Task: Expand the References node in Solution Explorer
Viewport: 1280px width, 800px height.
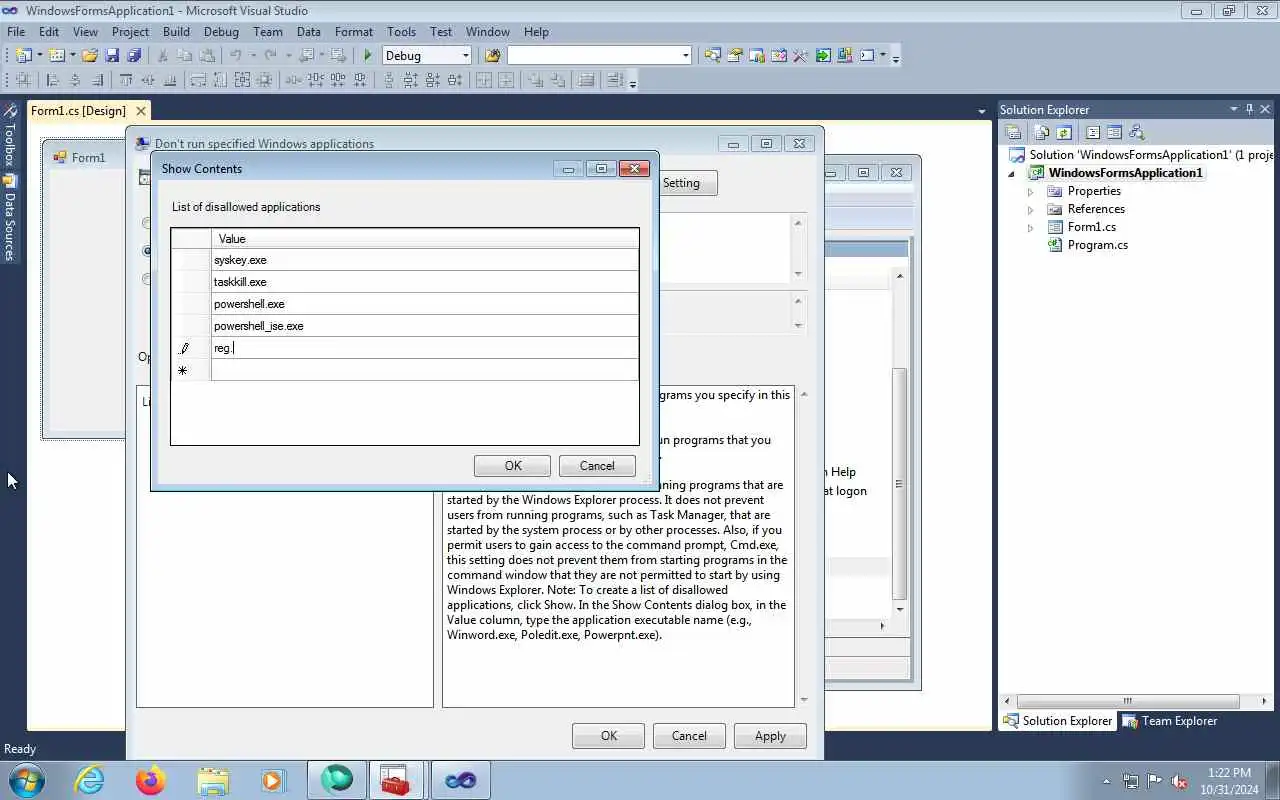Action: (x=1030, y=209)
